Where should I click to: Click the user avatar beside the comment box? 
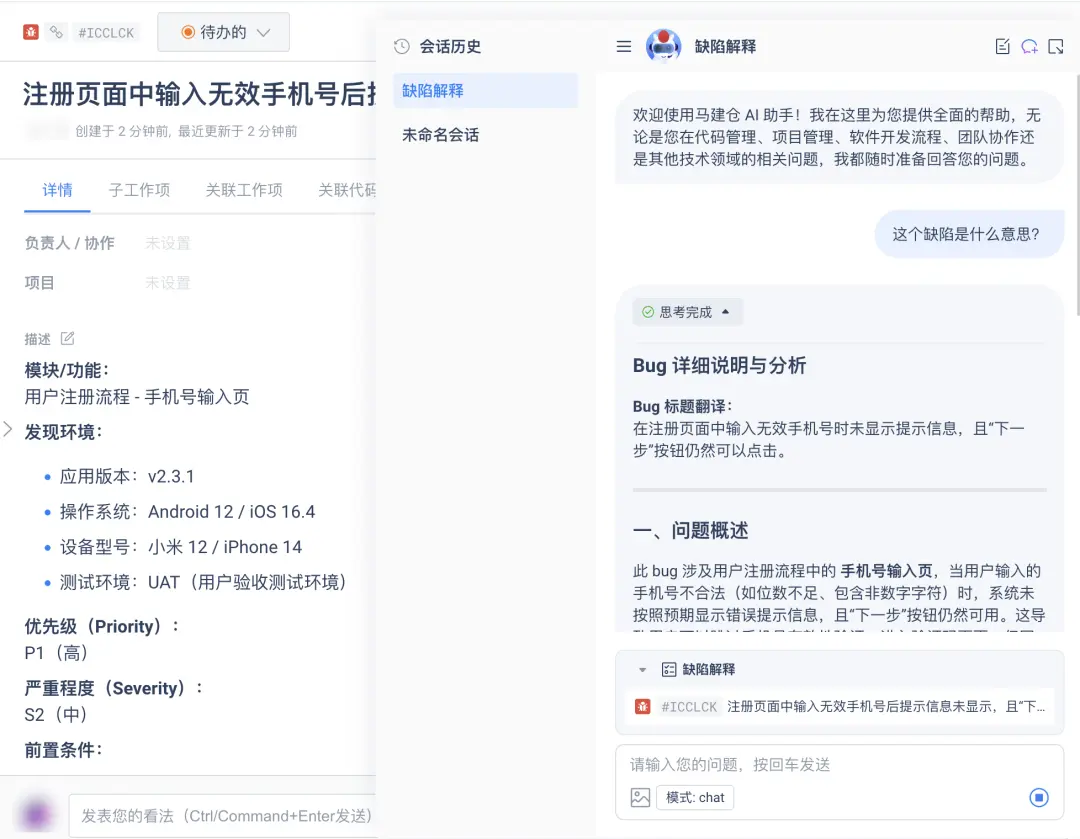(36, 815)
